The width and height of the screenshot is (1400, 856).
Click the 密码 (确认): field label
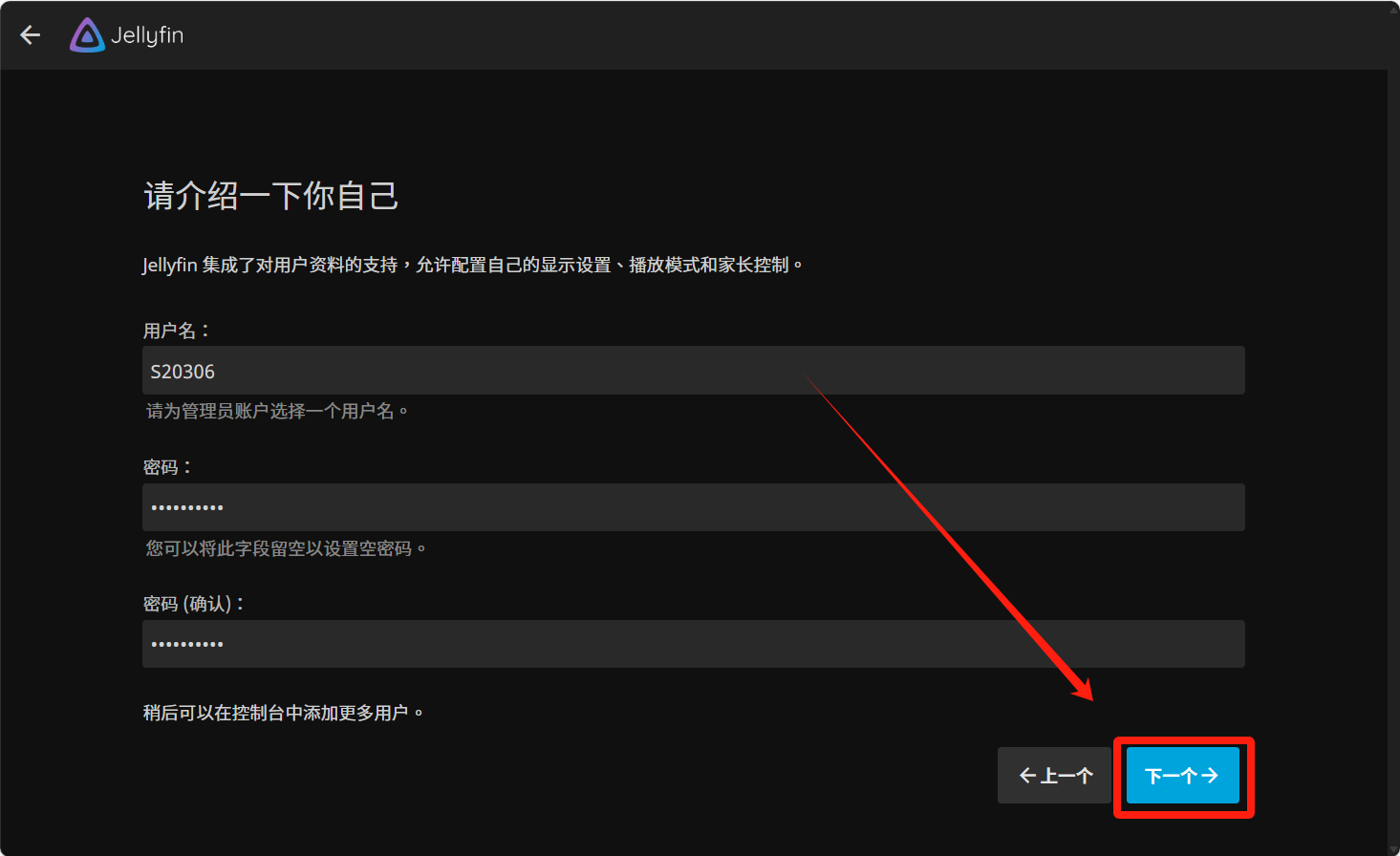193,604
